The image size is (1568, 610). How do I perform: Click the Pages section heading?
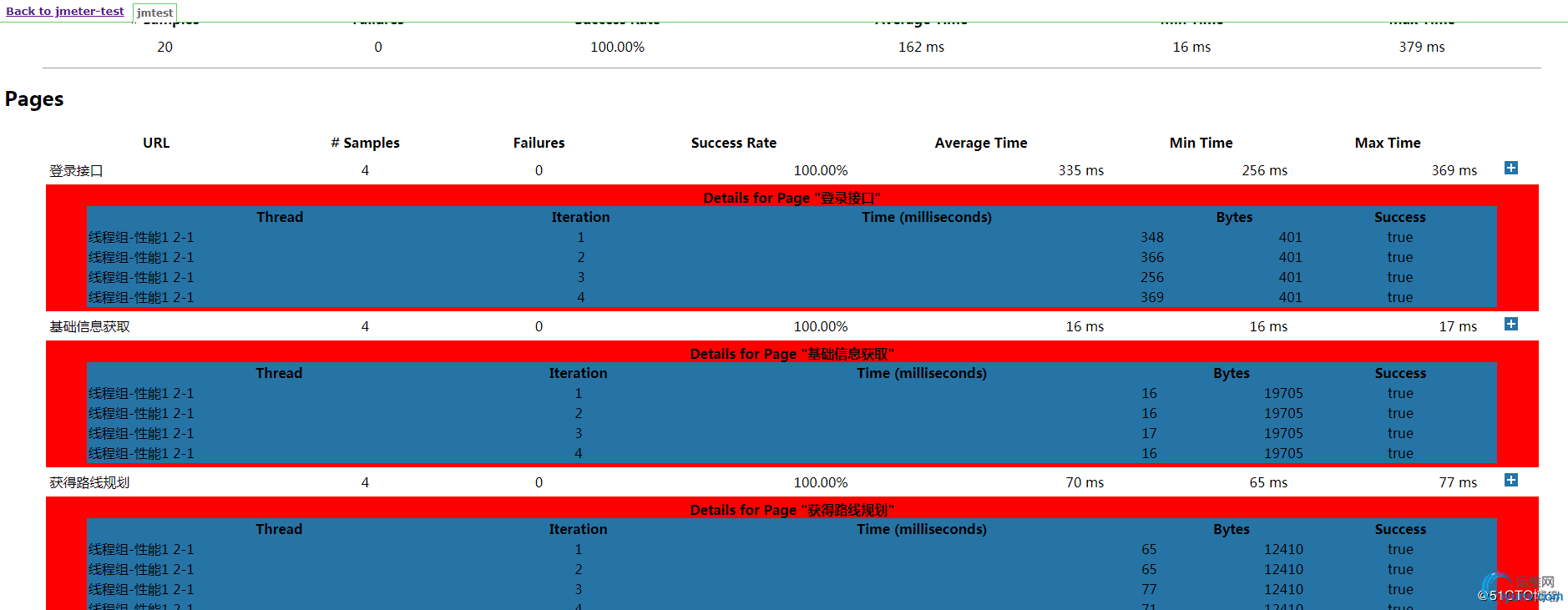coord(34,99)
